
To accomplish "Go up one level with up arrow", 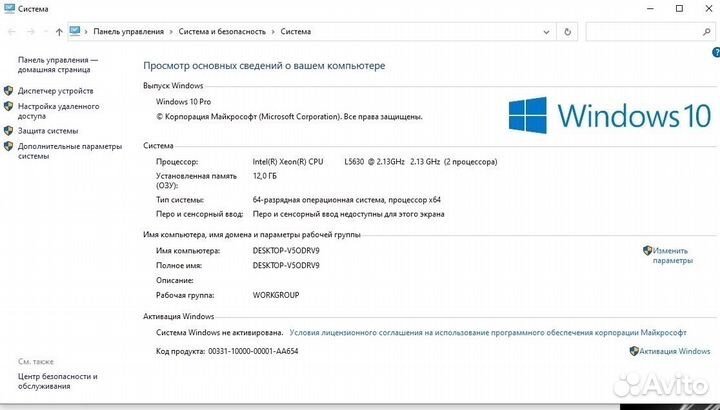I will click(59, 32).
